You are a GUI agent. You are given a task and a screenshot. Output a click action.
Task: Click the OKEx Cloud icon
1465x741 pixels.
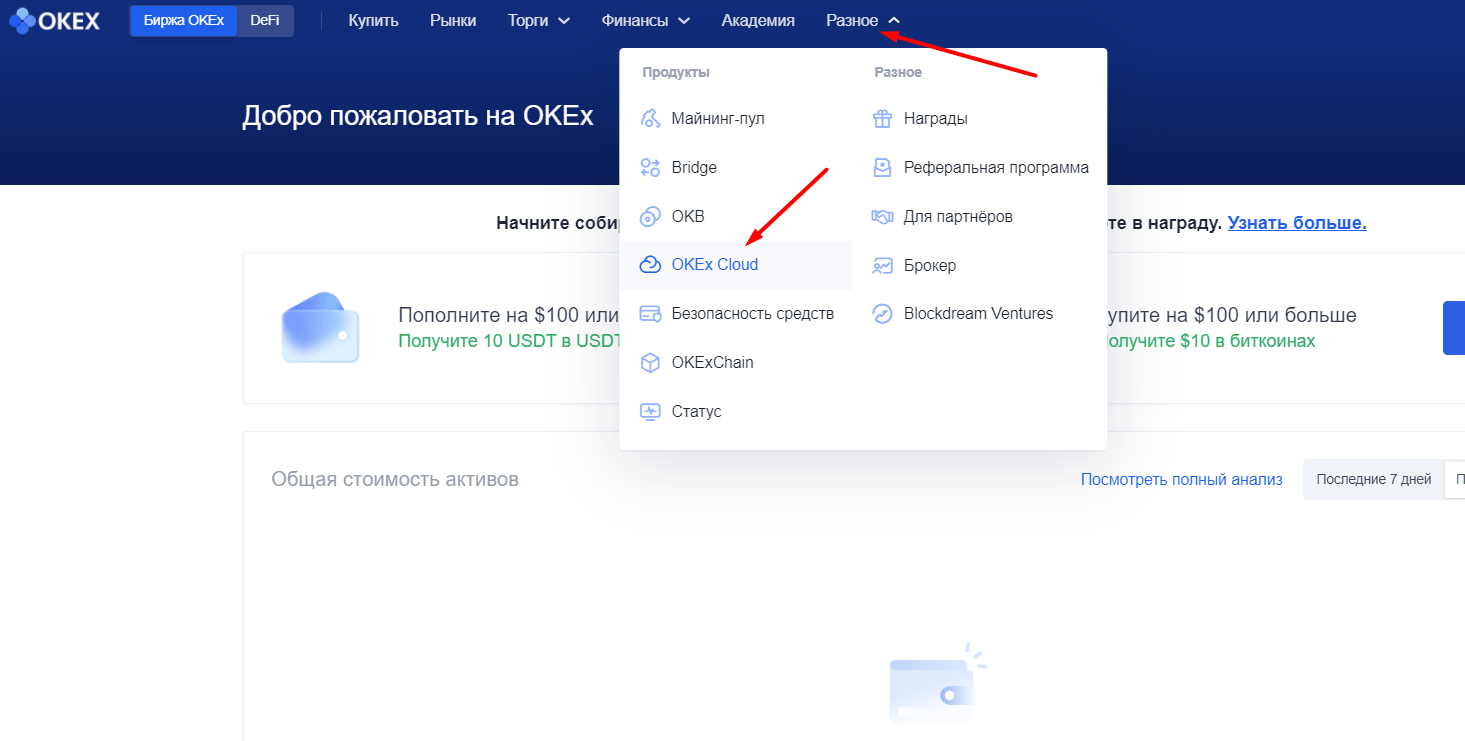[650, 265]
